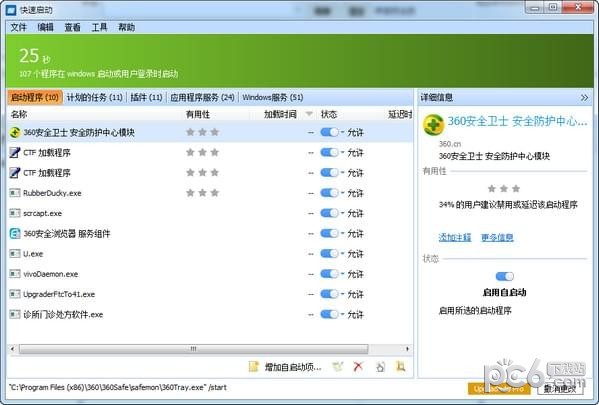Click the 360Tray.exe path in status bar

tap(118, 387)
